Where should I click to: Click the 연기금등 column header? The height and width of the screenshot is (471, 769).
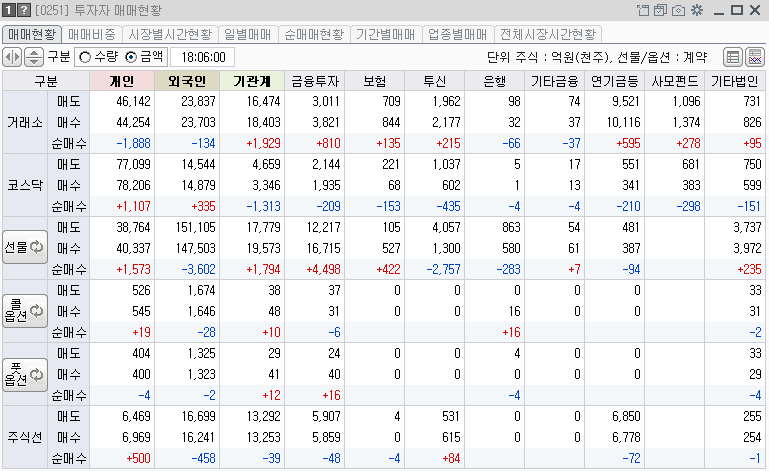pyautogui.click(x=615, y=81)
